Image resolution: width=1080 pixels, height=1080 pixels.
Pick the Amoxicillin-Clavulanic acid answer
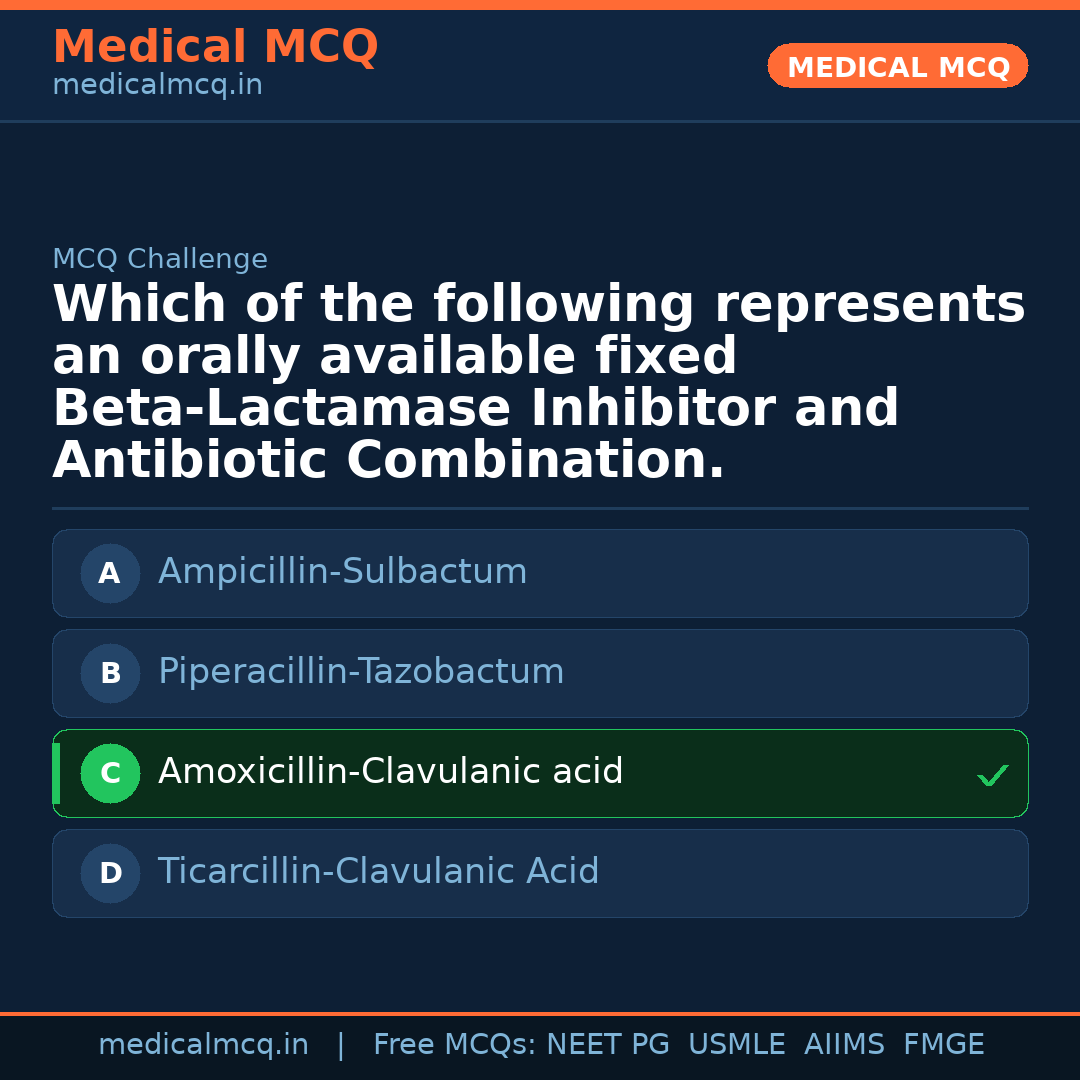click(x=390, y=772)
